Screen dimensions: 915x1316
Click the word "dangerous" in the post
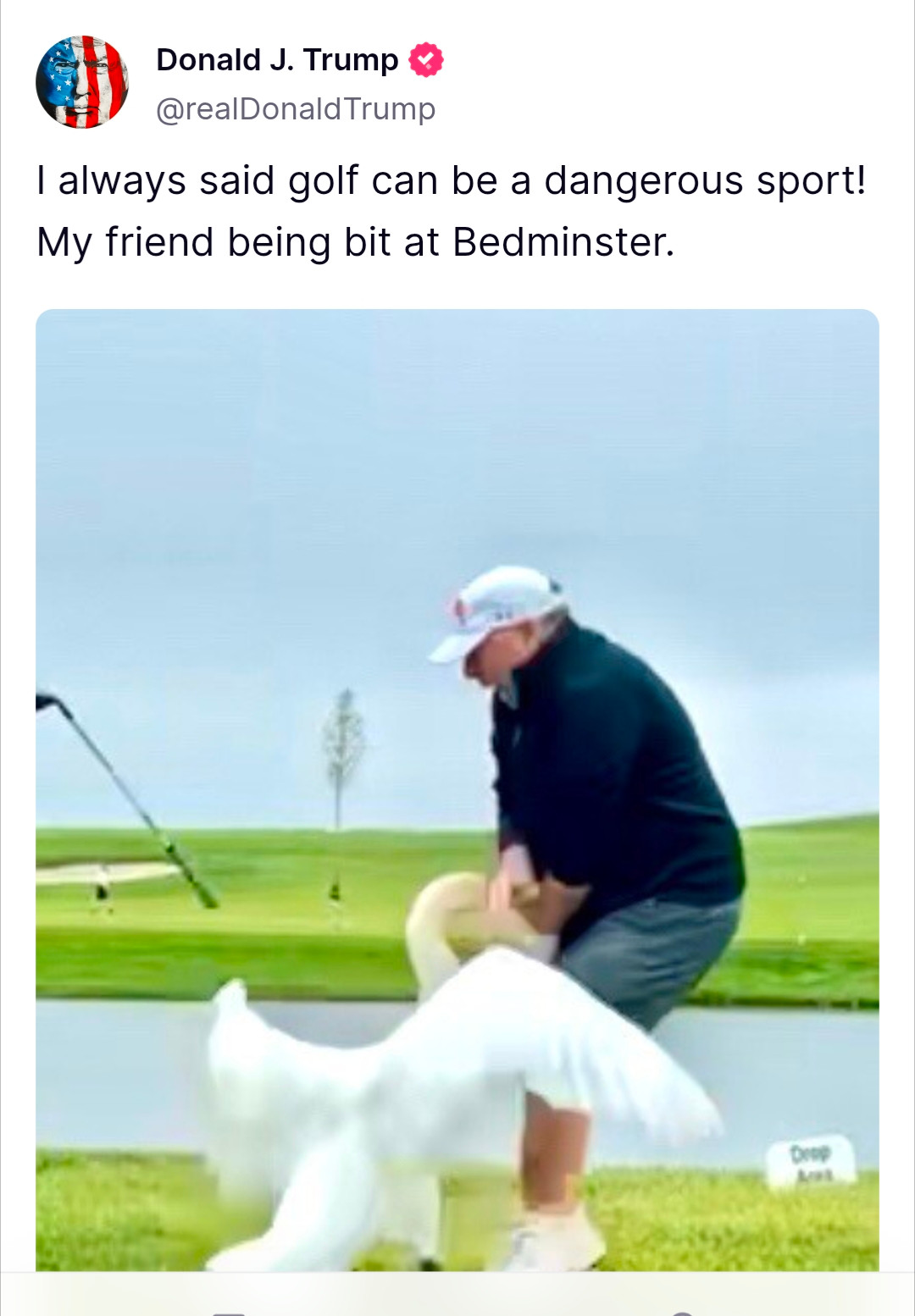(x=644, y=181)
